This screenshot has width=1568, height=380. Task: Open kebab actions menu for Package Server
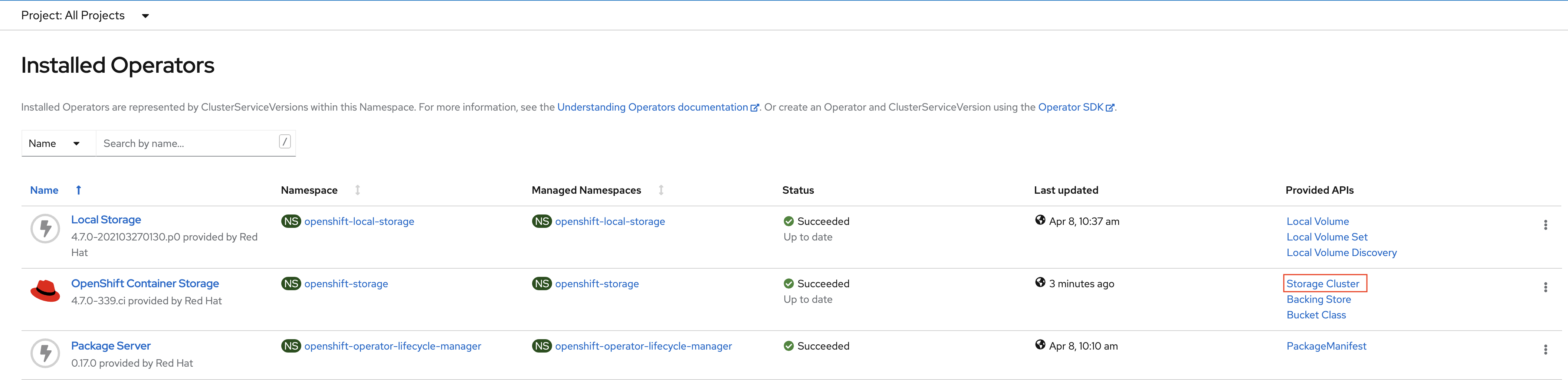click(1545, 350)
